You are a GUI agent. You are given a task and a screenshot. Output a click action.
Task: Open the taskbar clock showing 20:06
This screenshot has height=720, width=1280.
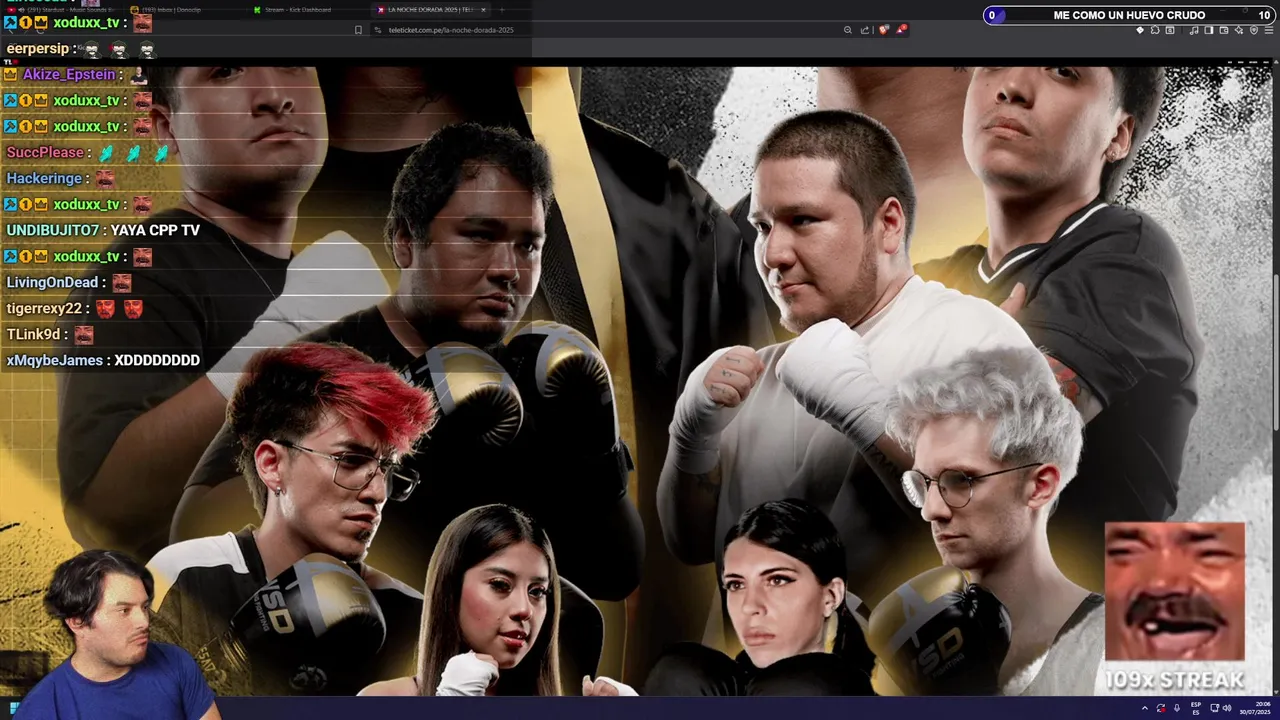[1254, 708]
